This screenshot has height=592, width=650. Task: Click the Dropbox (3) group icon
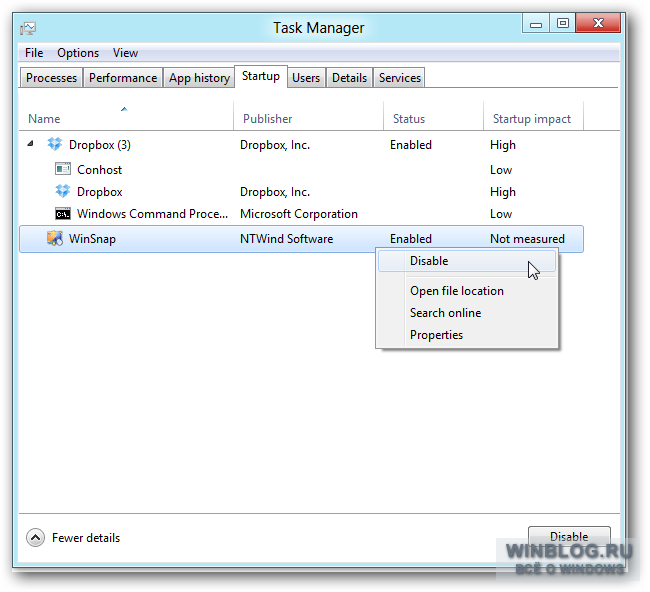(x=55, y=144)
